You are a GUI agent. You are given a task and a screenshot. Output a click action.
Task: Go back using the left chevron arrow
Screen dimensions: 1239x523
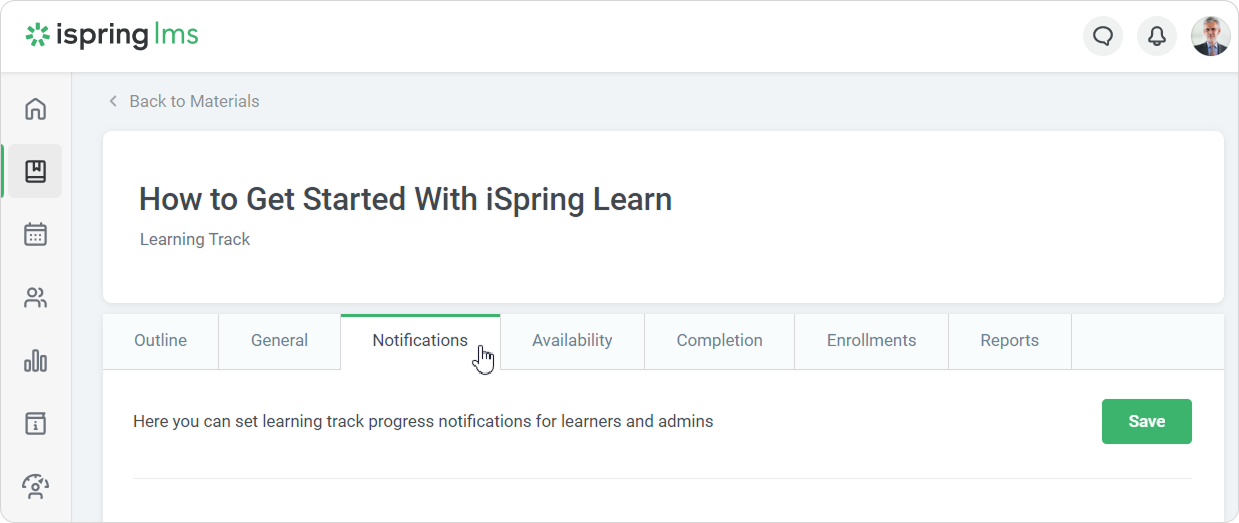pos(113,101)
